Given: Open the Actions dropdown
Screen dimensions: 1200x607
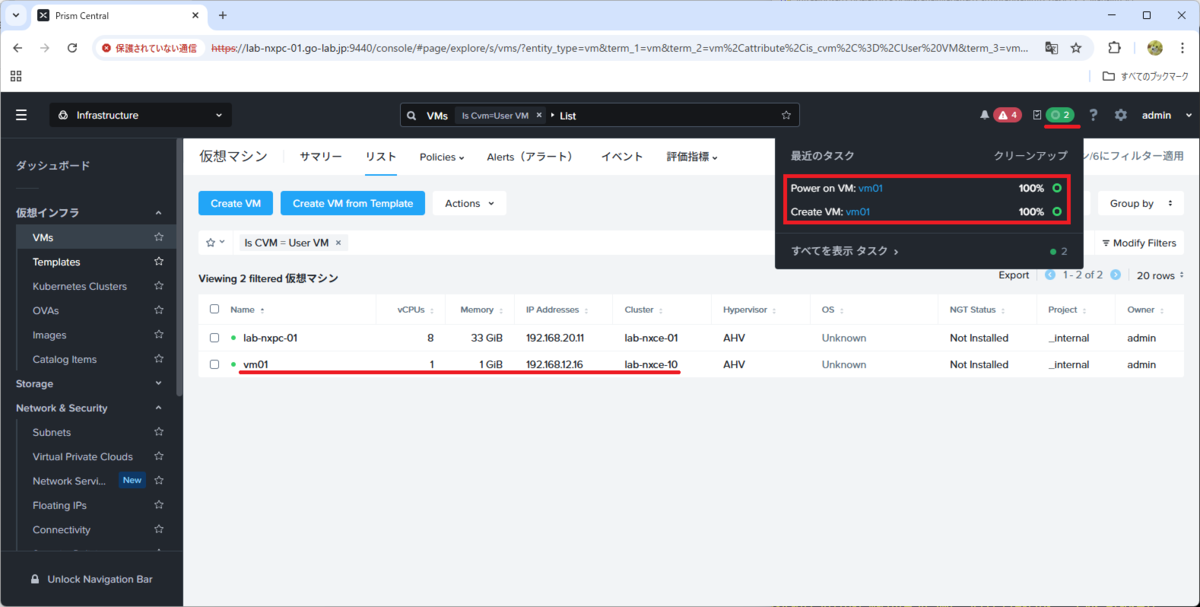Looking at the screenshot, I should tap(469, 203).
